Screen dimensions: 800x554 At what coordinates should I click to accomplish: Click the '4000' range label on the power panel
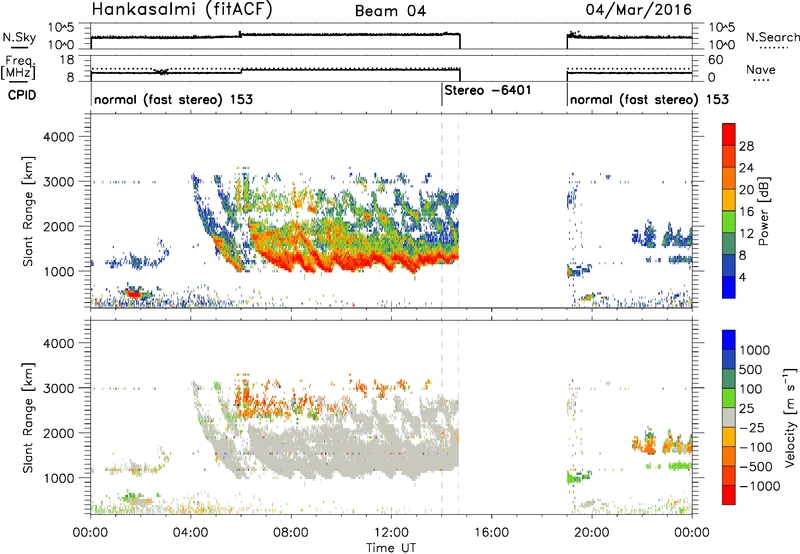click(x=58, y=137)
